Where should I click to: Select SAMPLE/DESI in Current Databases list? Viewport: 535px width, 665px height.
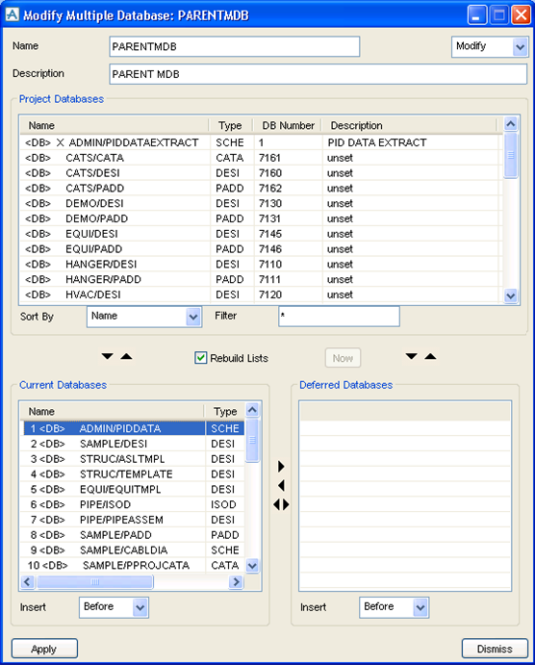[133, 444]
